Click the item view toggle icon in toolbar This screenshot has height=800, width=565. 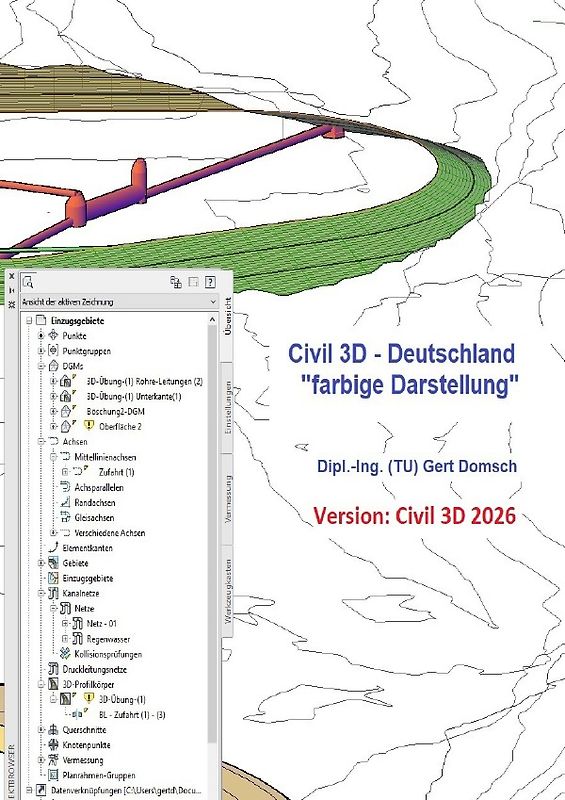point(176,282)
